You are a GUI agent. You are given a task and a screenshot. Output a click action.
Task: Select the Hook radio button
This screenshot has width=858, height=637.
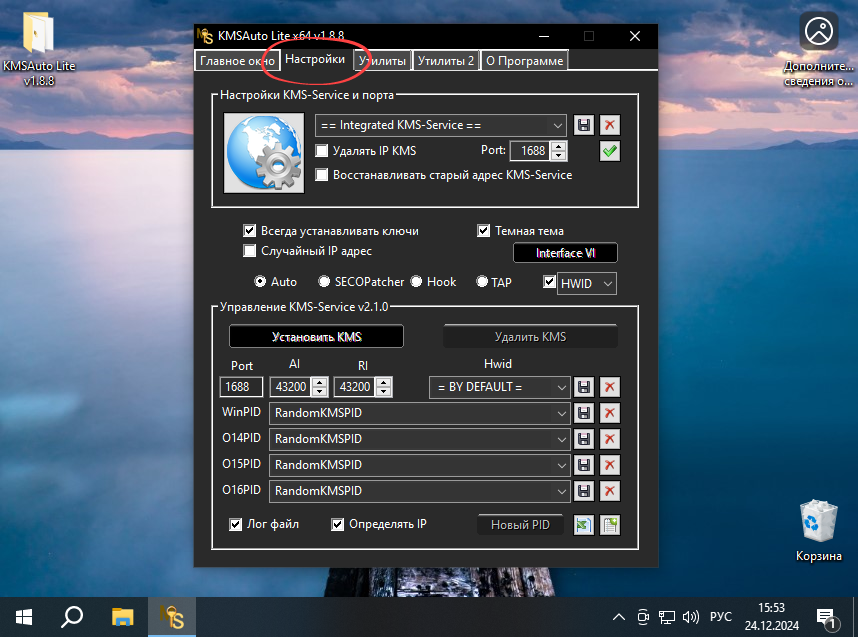tap(416, 282)
